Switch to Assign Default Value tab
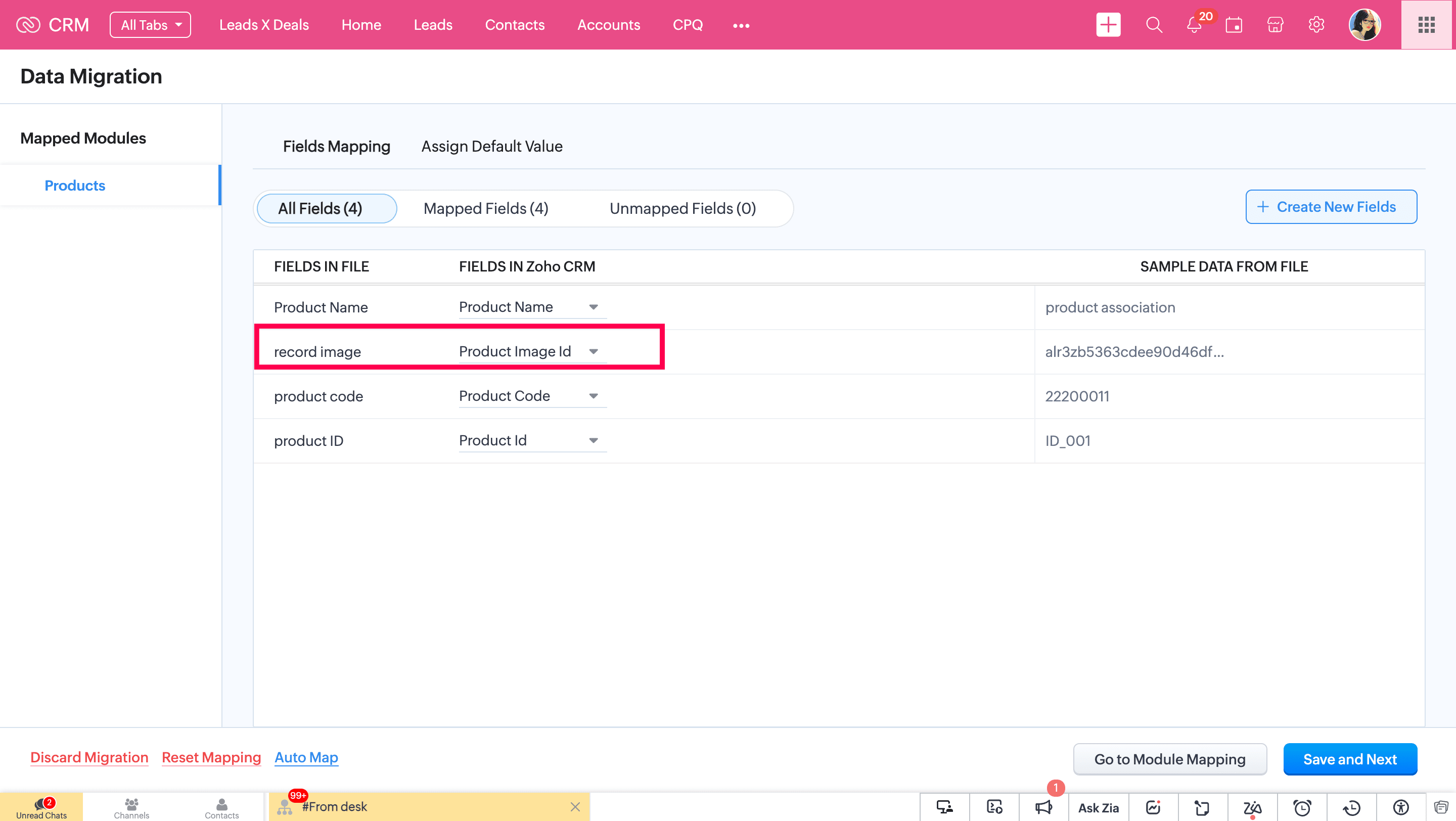 coord(492,146)
